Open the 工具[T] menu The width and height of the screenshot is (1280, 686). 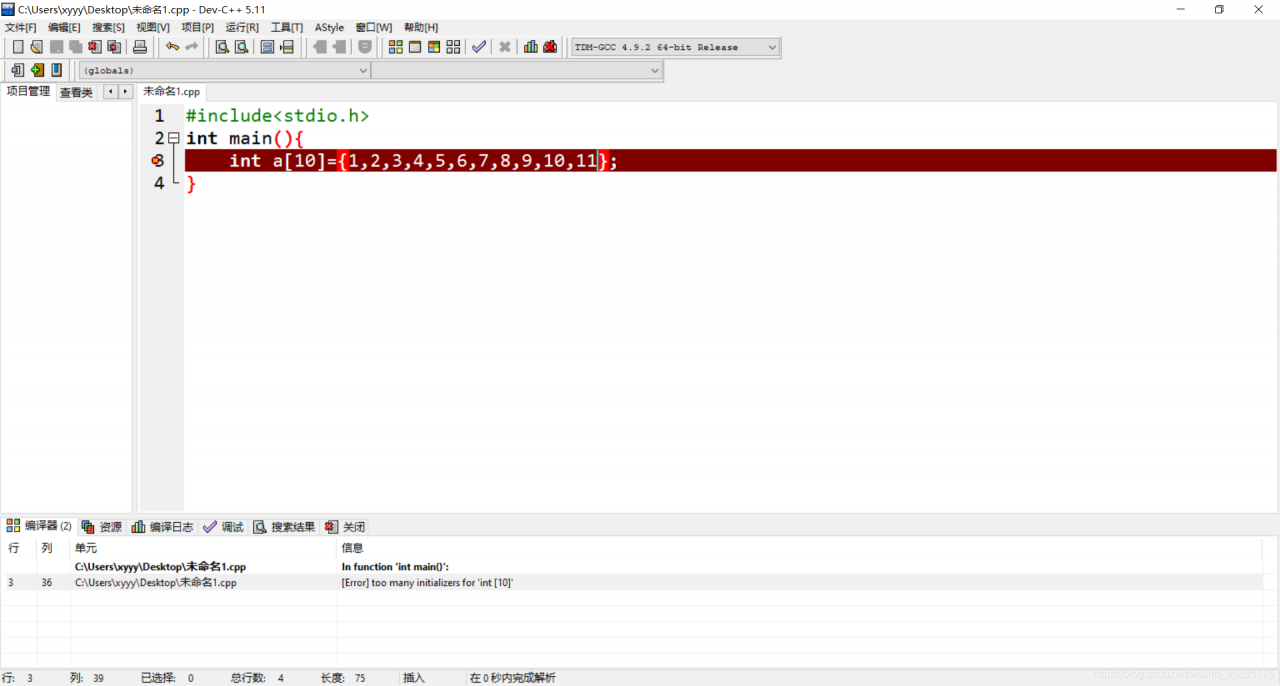(286, 27)
